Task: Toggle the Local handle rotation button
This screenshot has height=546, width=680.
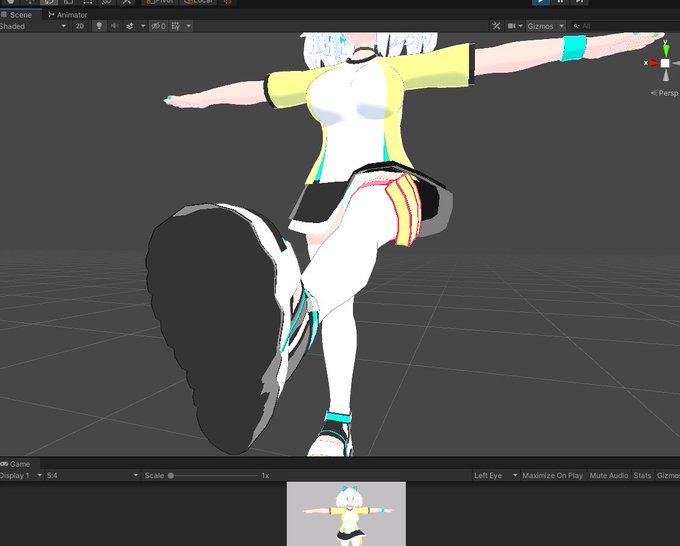Action: pos(199,2)
